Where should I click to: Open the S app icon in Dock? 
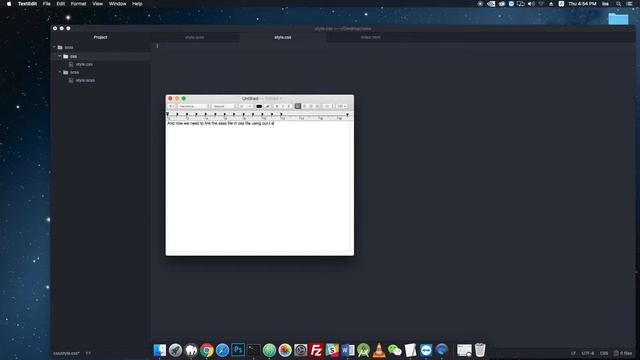(332, 350)
